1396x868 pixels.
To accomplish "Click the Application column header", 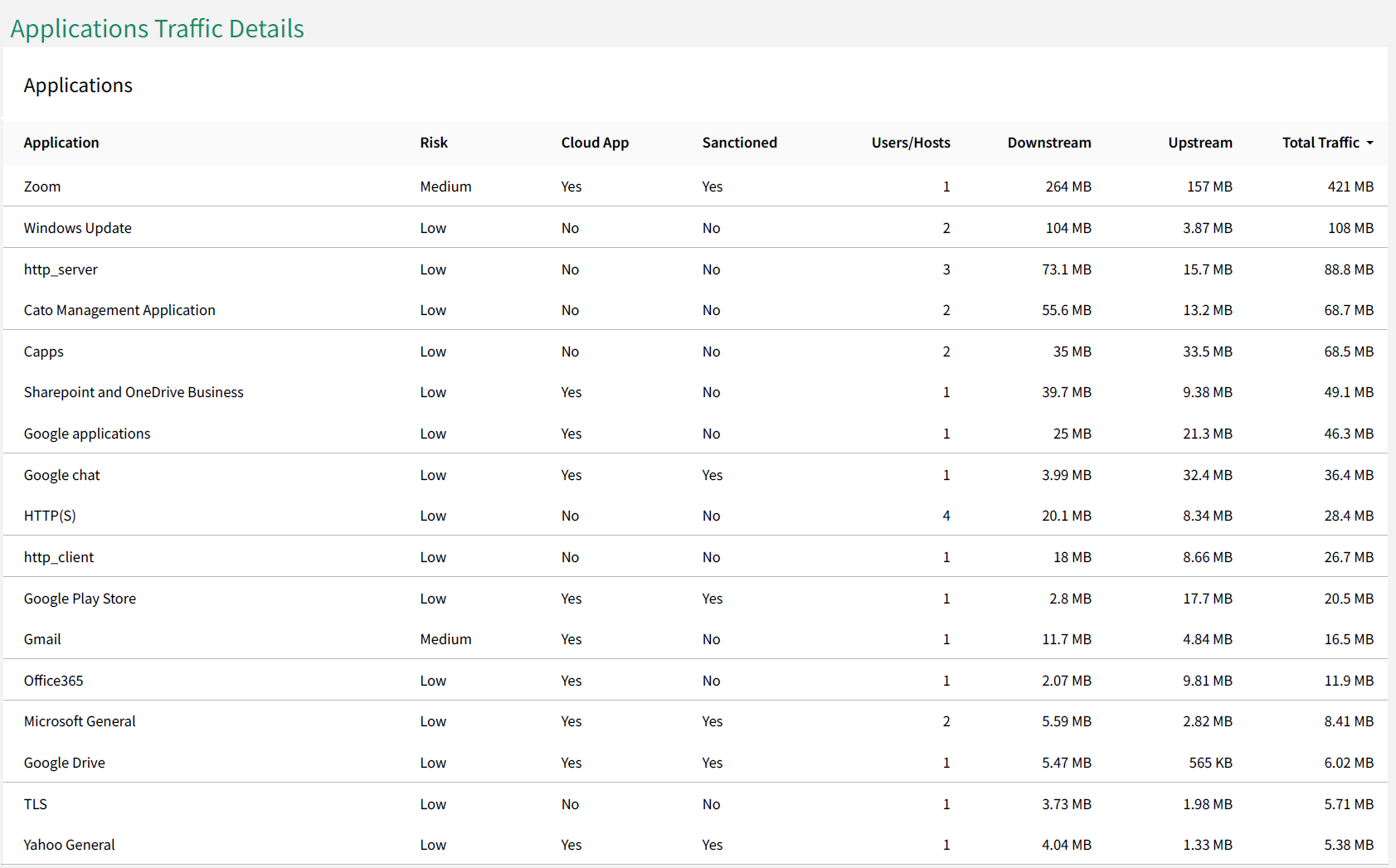I will pyautogui.click(x=61, y=143).
